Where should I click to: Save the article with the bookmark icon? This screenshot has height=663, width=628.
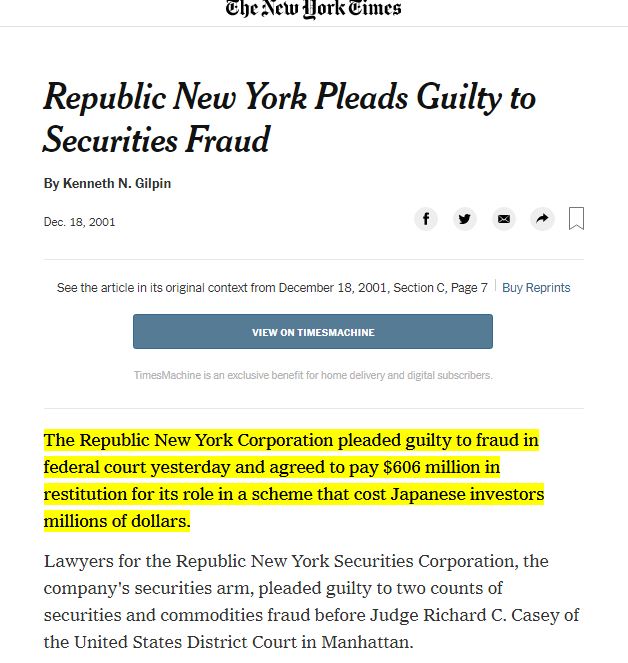[576, 219]
